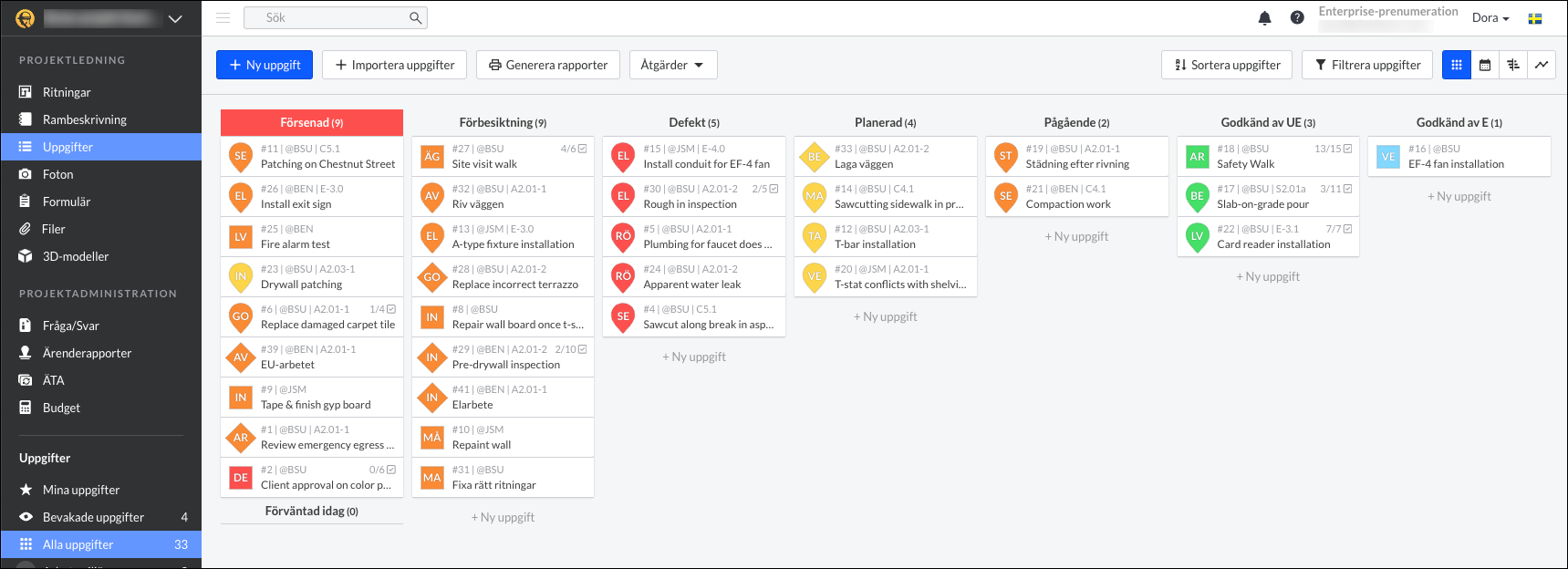This screenshot has height=569, width=1568.
Task: Click the Ny uppgift button
Action: (x=265, y=65)
